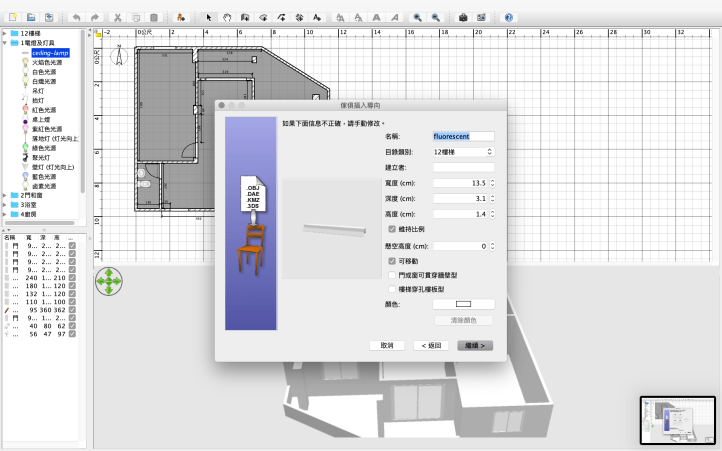Click the 名稱 text field
722x451 pixels.
pos(463,136)
